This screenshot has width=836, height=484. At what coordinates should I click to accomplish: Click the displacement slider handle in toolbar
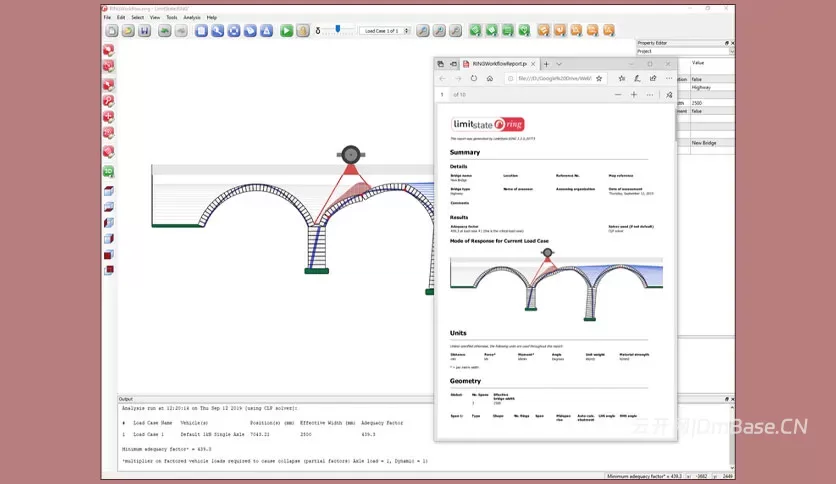337,29
